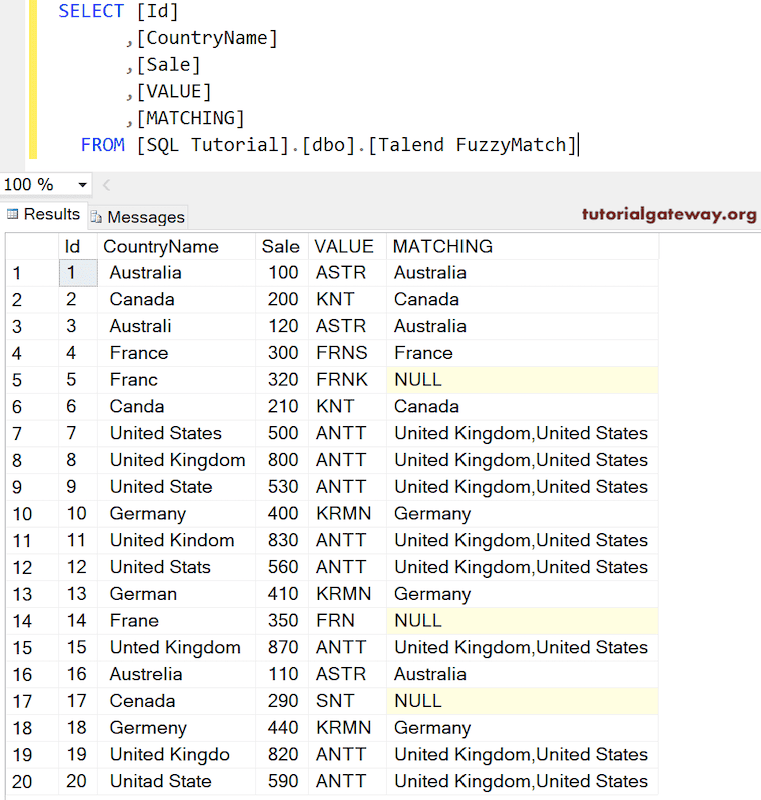Click the NULL MATCHING cell in row 5

click(x=522, y=380)
